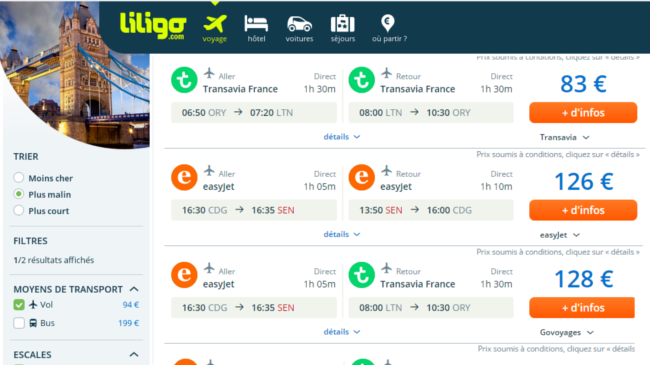This screenshot has height=365, width=650.
Task: Collapse the Moyens de transport section
Action: [134, 289]
